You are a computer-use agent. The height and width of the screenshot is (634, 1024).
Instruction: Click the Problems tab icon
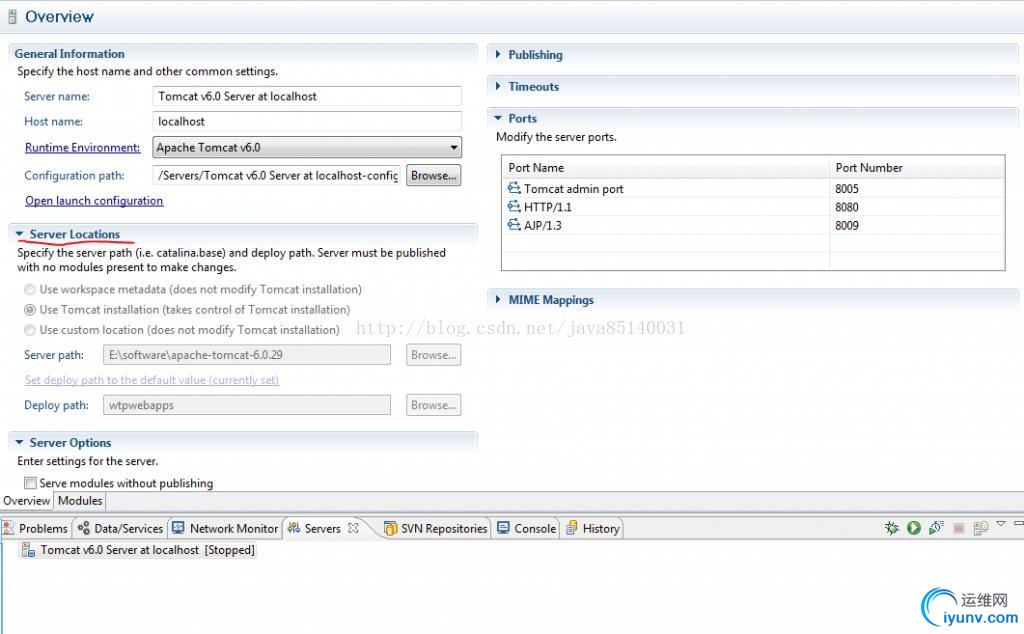tap(8, 528)
